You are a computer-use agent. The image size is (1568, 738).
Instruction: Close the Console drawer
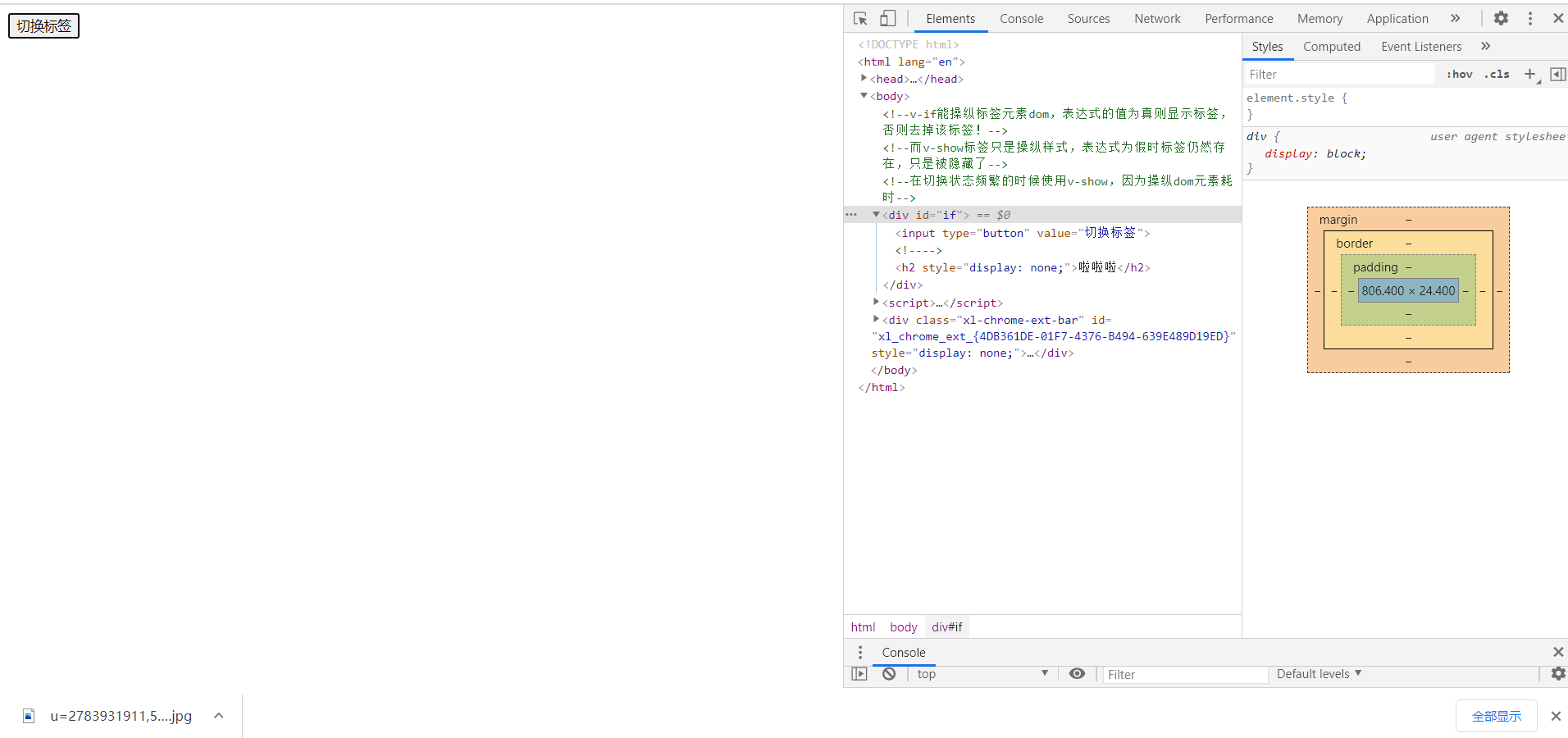tap(1557, 652)
